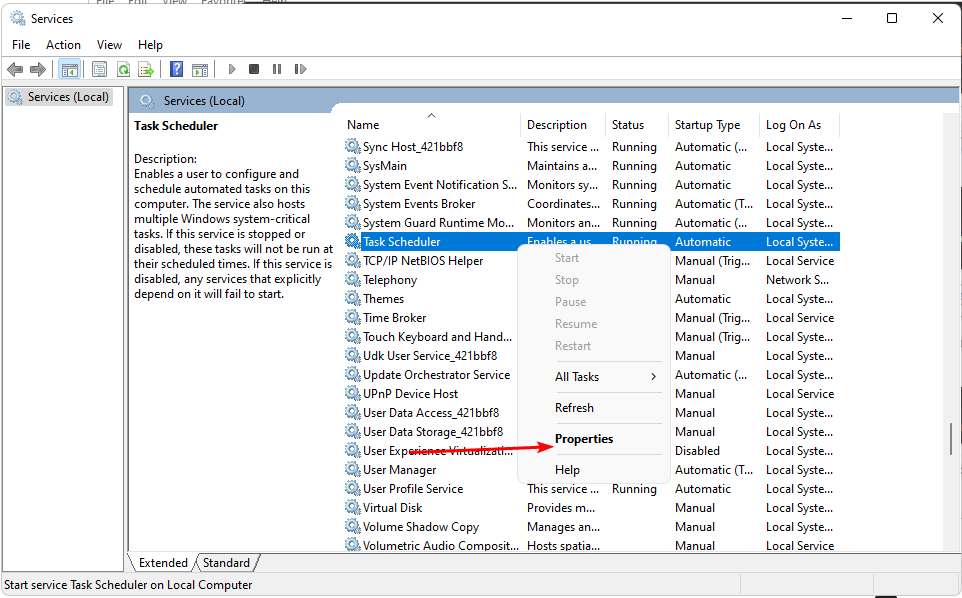Click the toolbar Refresh icon

123,69
